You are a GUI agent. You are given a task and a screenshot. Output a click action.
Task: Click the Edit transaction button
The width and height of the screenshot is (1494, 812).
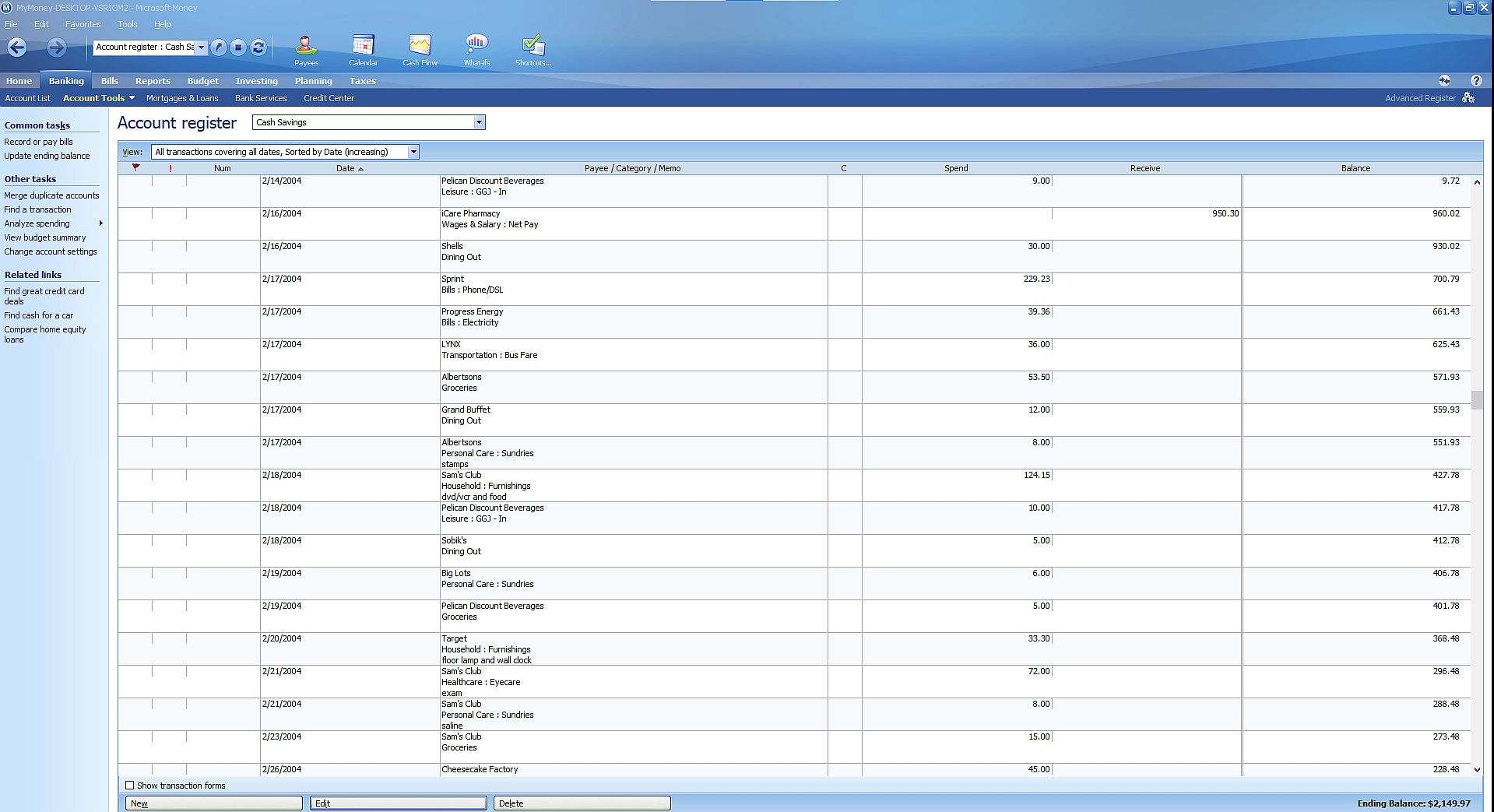pos(399,803)
